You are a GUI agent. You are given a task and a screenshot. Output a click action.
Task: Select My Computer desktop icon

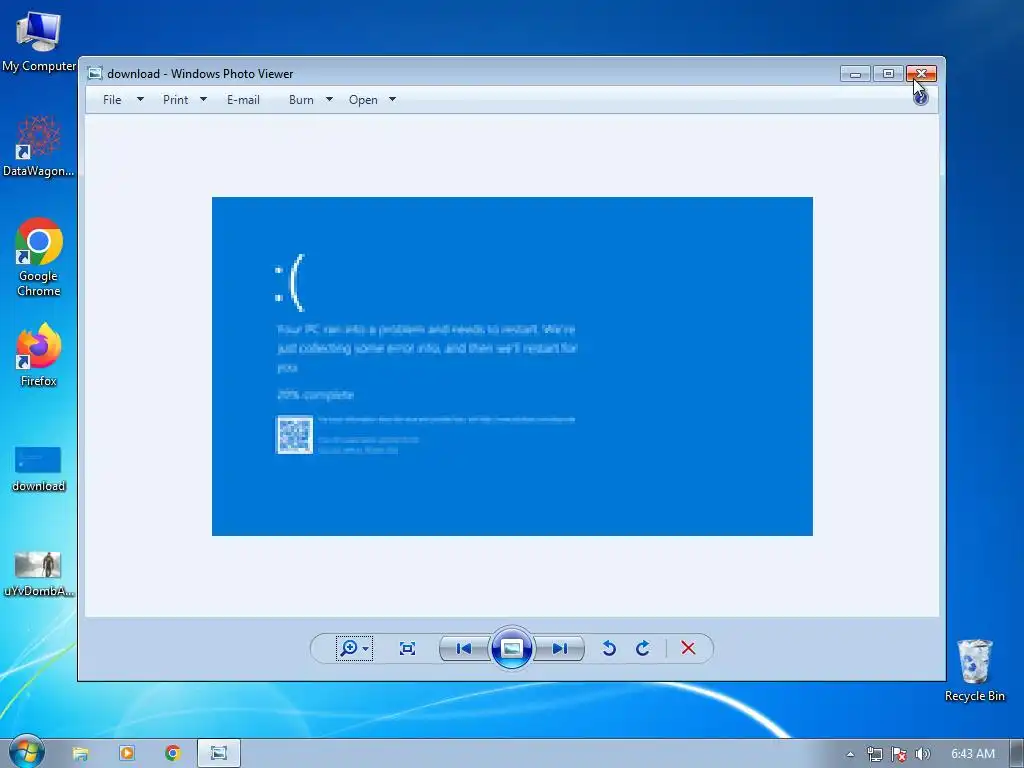tap(39, 42)
